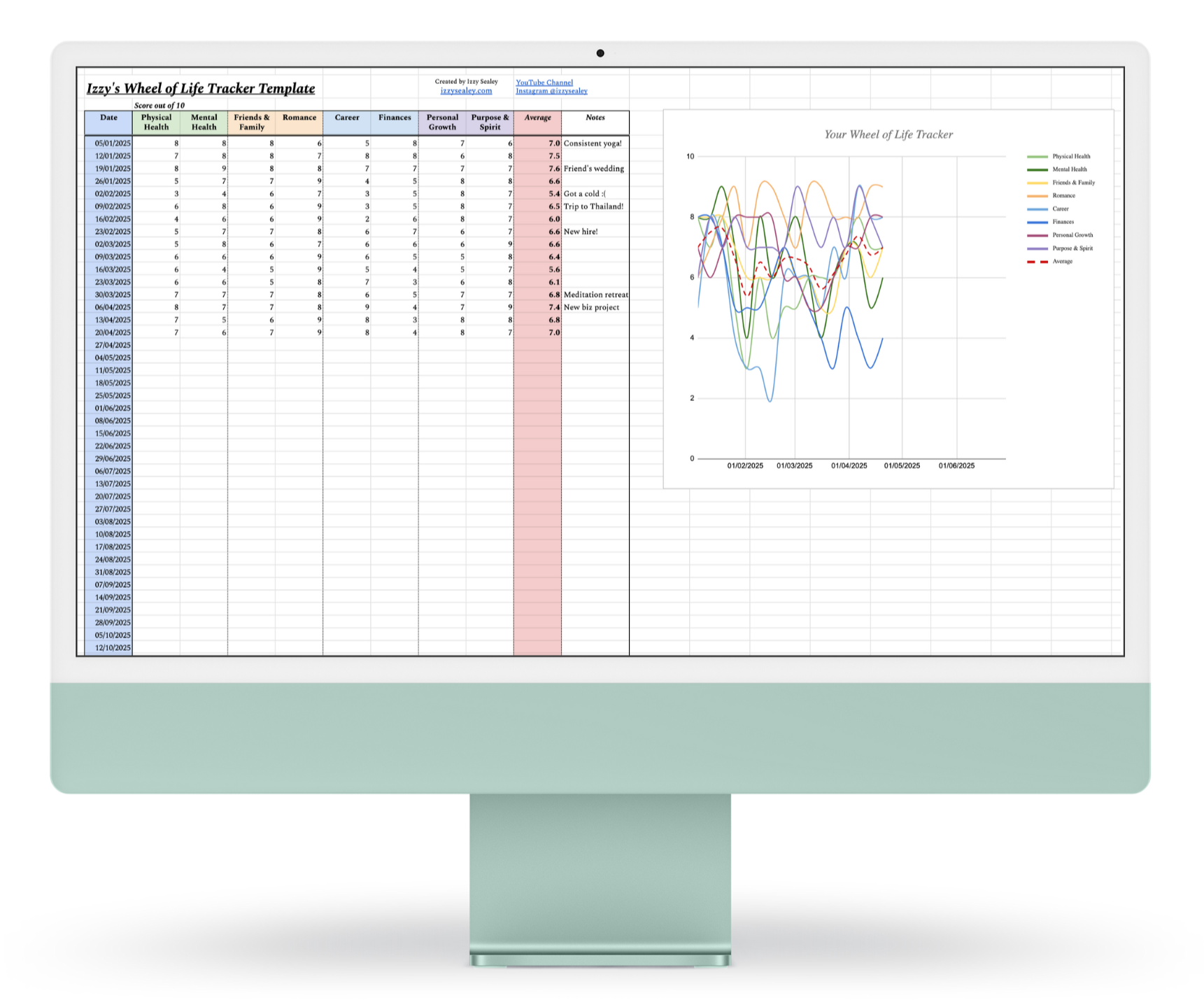Click Career score 2 in 16/02/2025 row
The height and width of the screenshot is (1000, 1204).
point(347,219)
